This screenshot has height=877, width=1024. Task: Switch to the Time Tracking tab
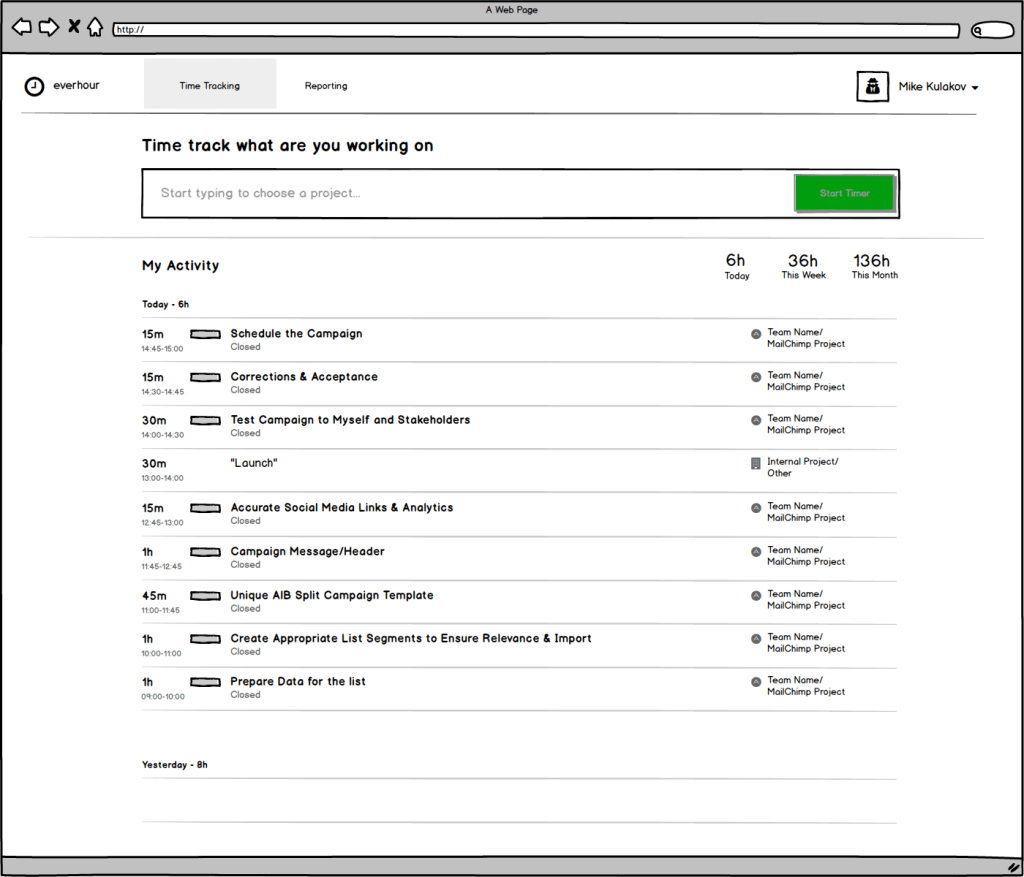pos(210,85)
